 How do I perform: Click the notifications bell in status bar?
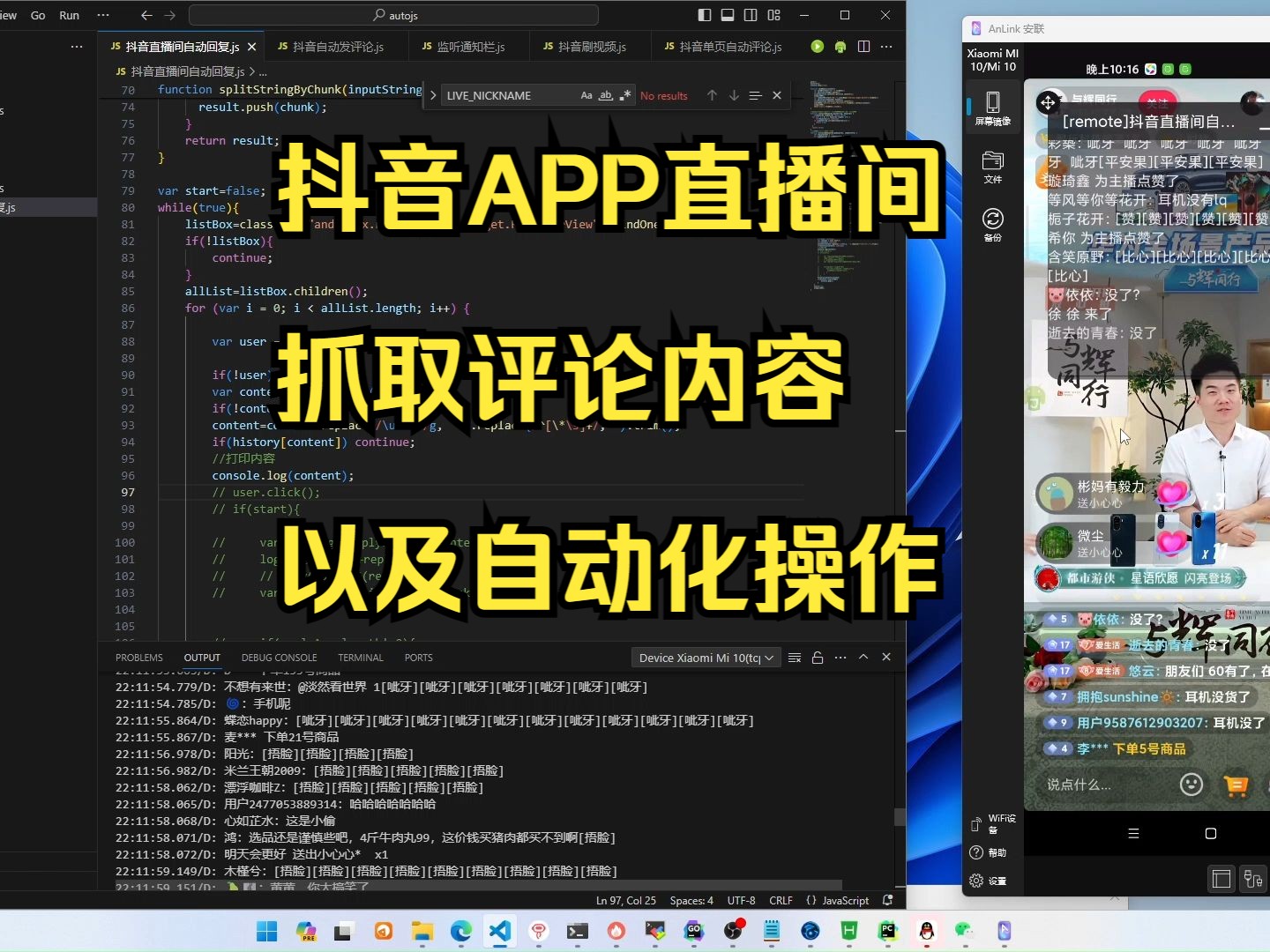887,901
